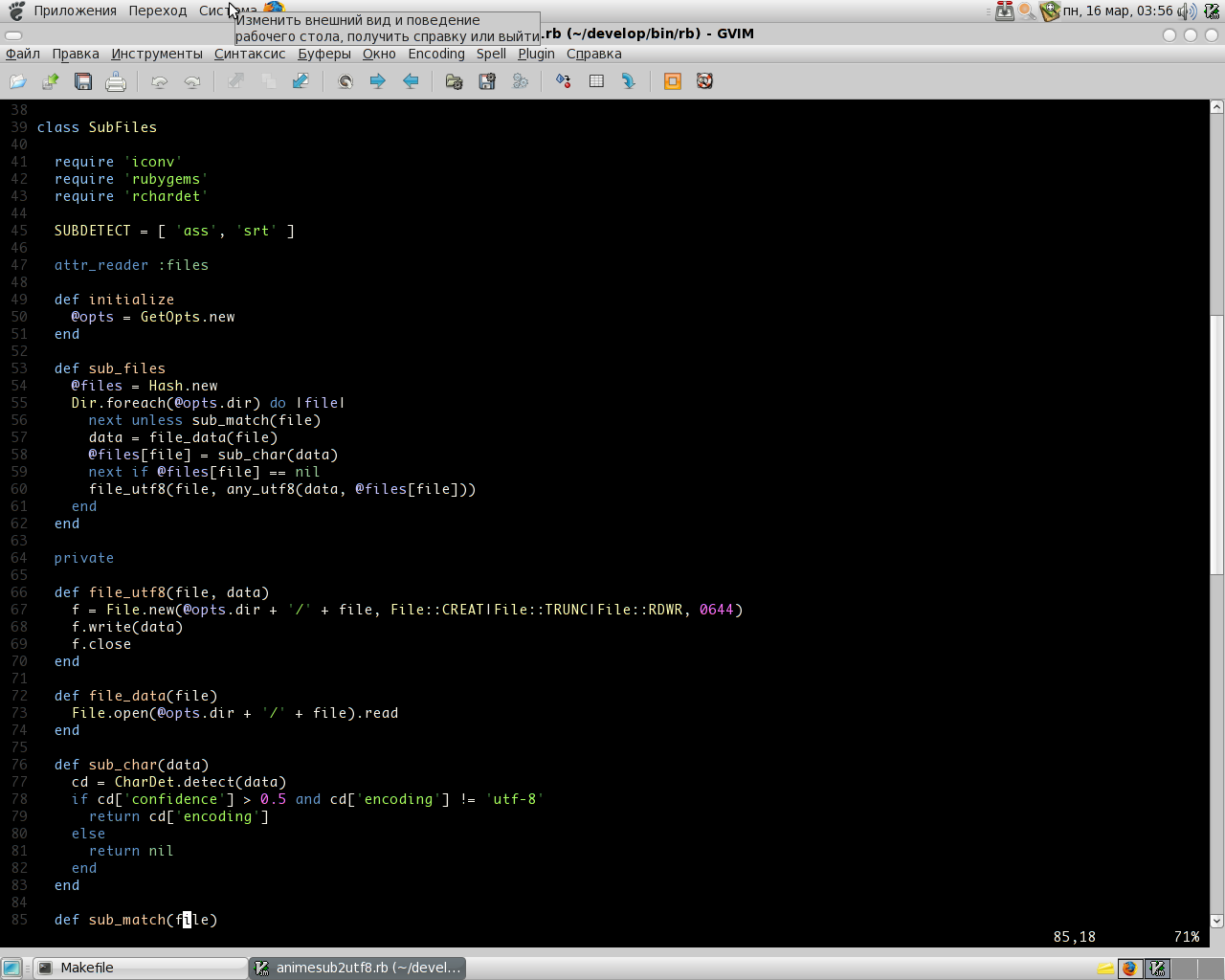Image resolution: width=1225 pixels, height=980 pixels.
Task: Open the Приложения system menu
Action: tap(75, 11)
